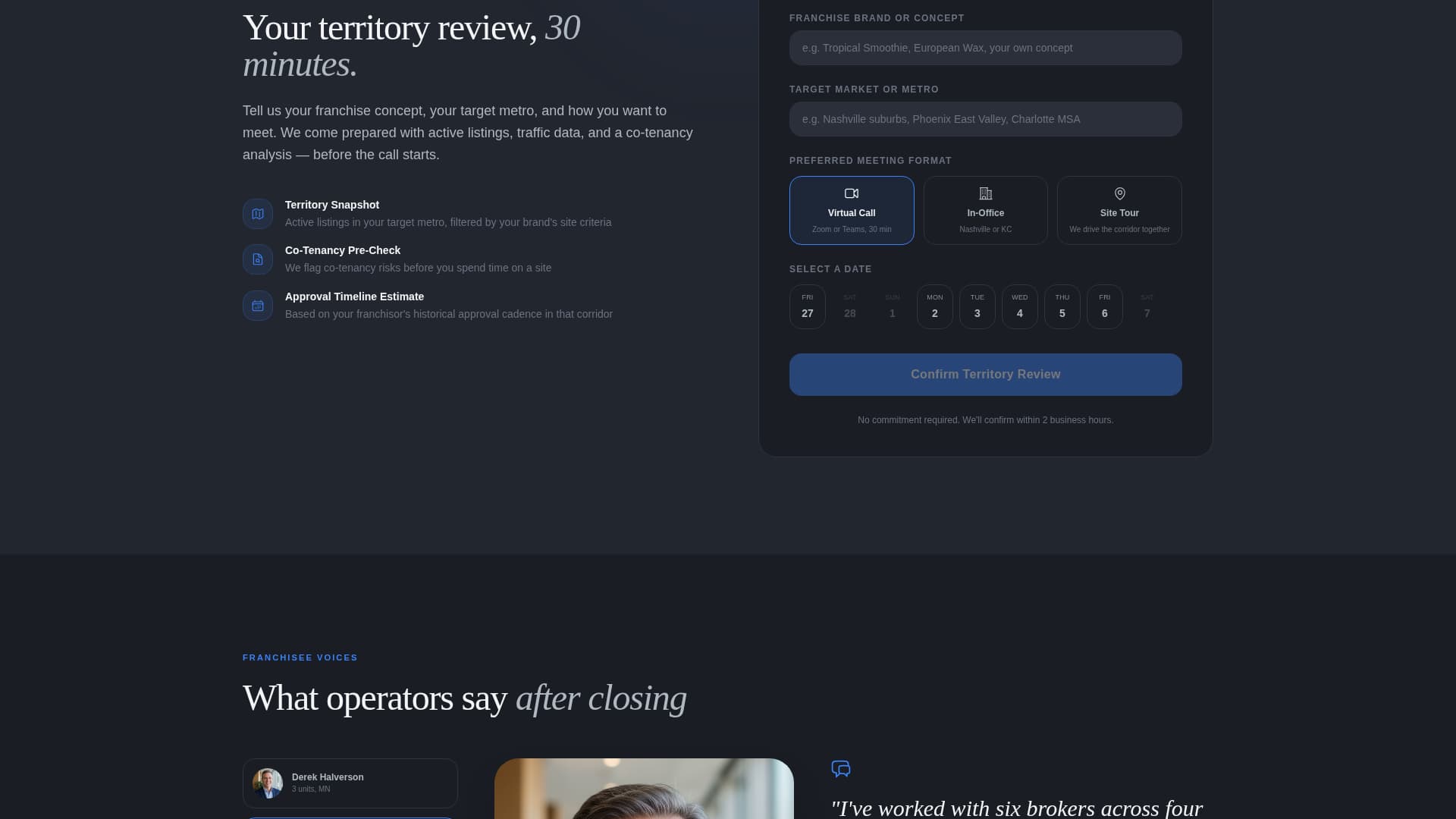Select Thursday the 5th date
Image resolution: width=1456 pixels, height=819 pixels.
[1062, 306]
